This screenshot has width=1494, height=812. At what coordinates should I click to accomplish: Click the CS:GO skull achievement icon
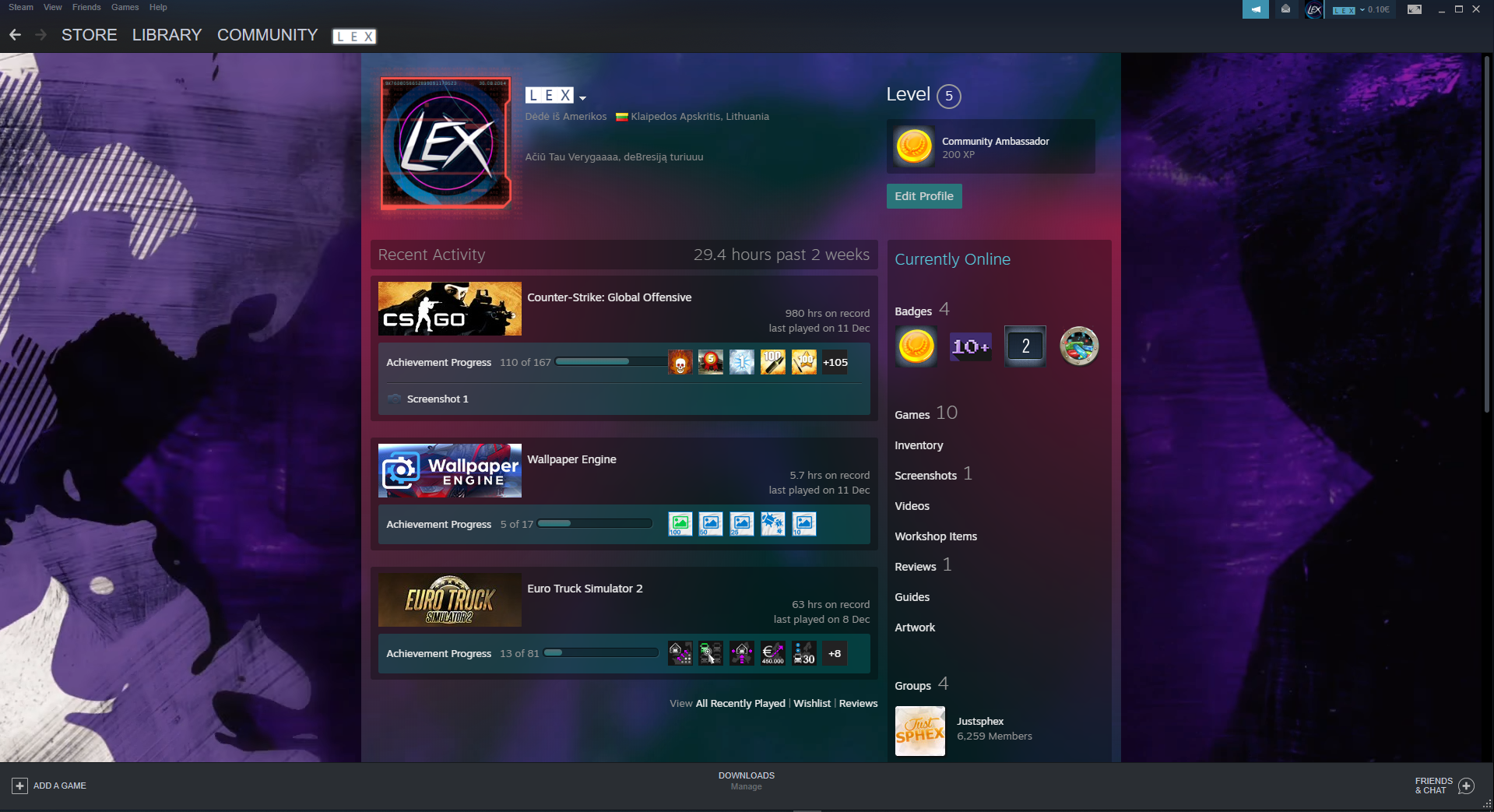[x=680, y=363]
